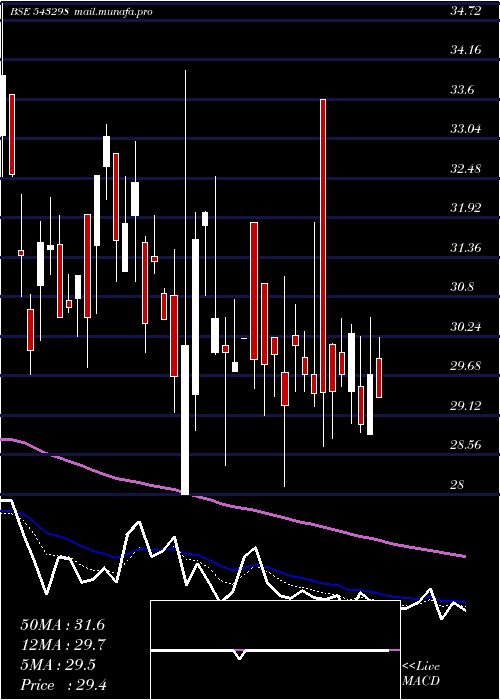Select the 30.24 price axis label

pyautogui.click(x=466, y=327)
